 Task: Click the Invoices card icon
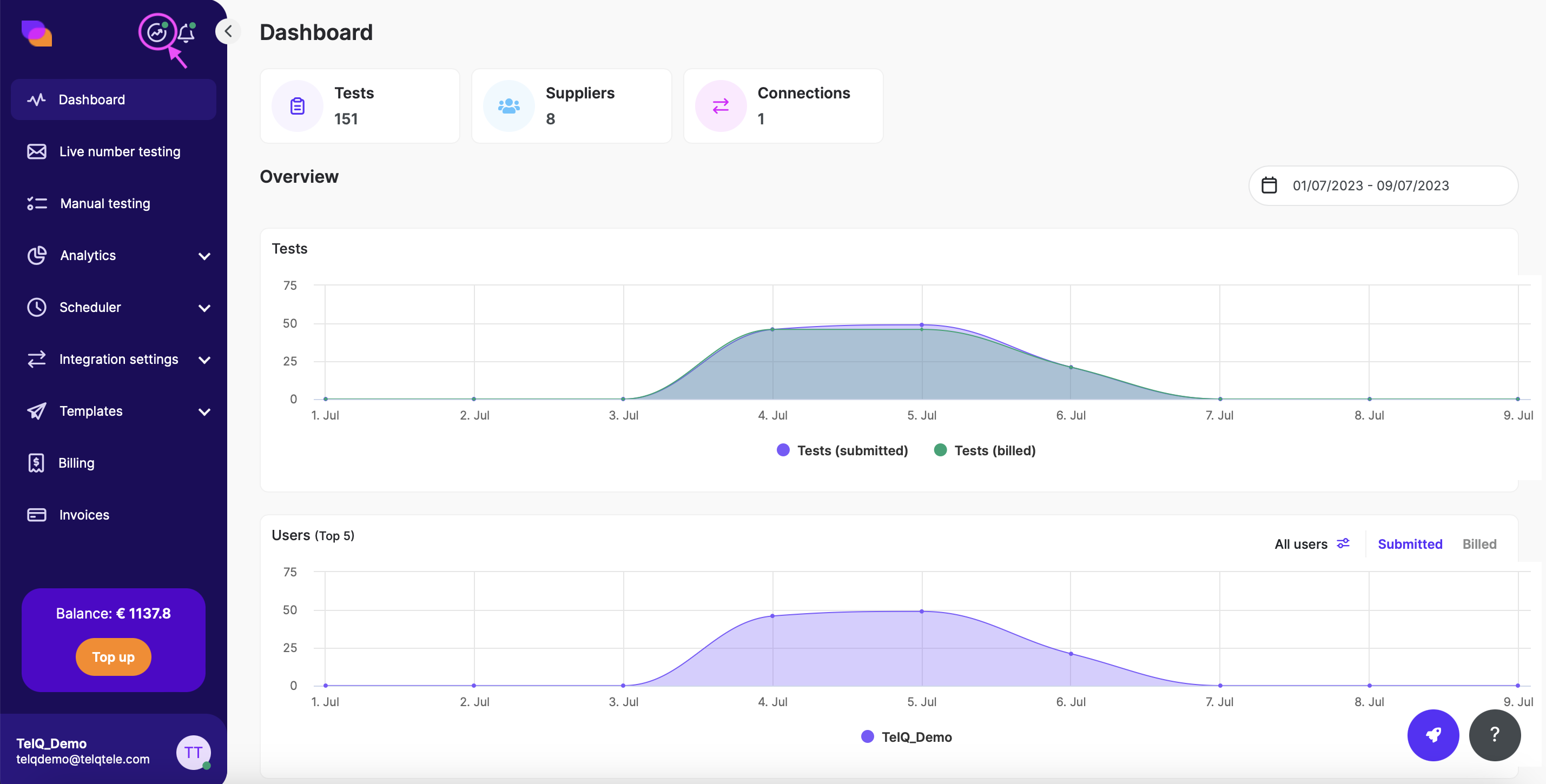37,515
